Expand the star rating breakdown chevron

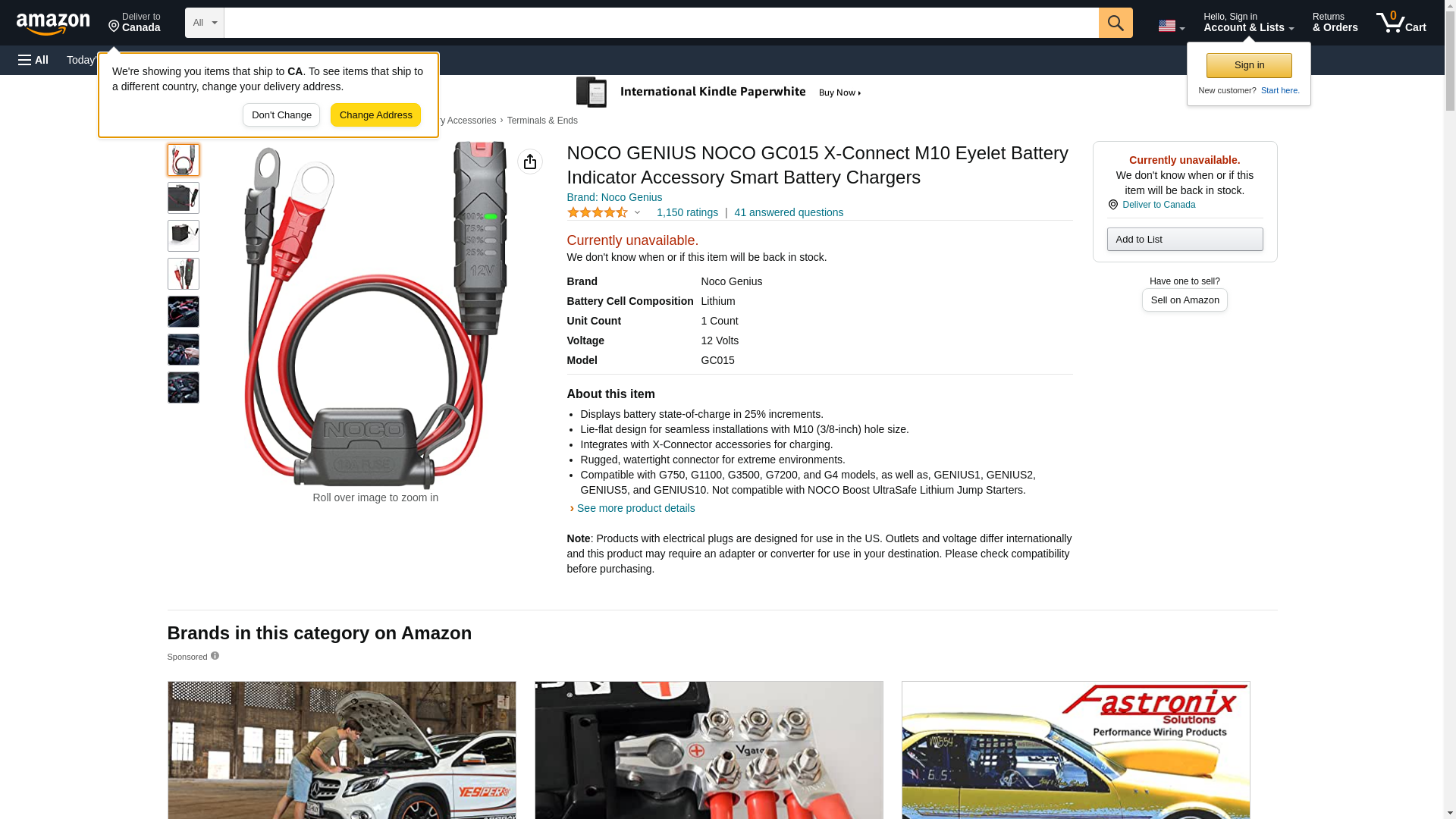[637, 213]
